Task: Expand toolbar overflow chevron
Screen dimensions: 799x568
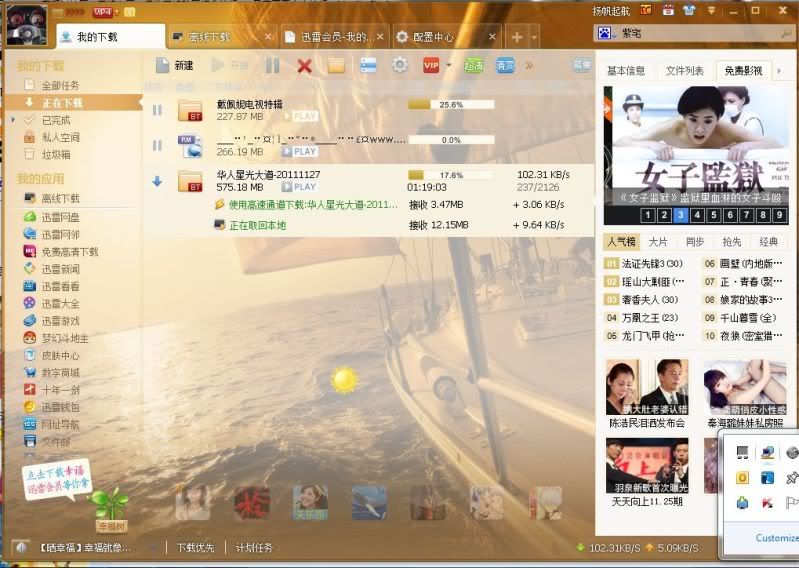Action: 529,65
